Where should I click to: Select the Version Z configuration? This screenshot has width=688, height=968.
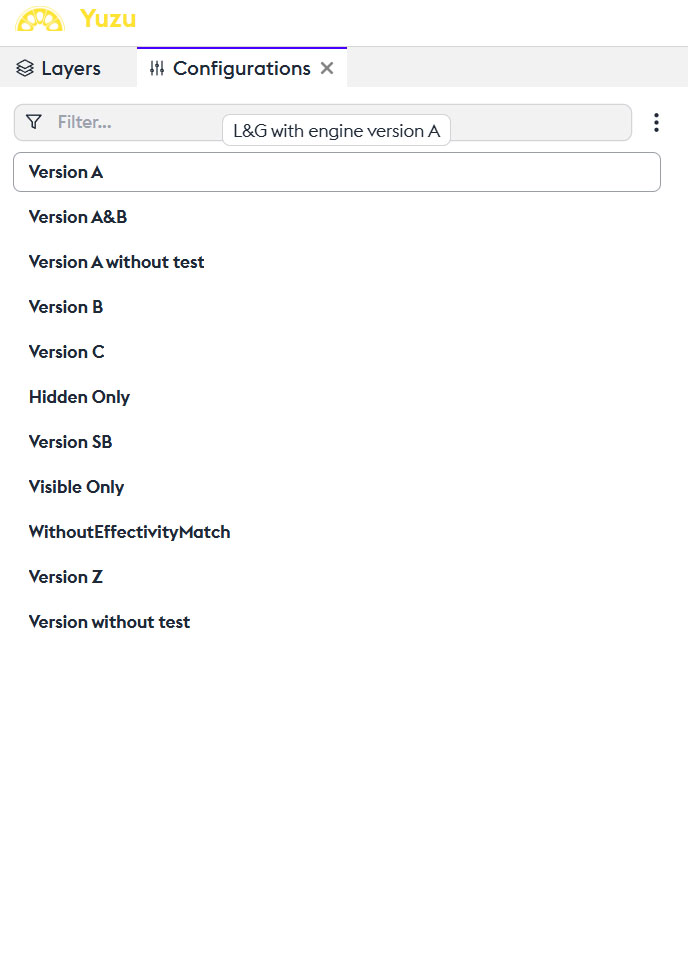pyautogui.click(x=66, y=577)
